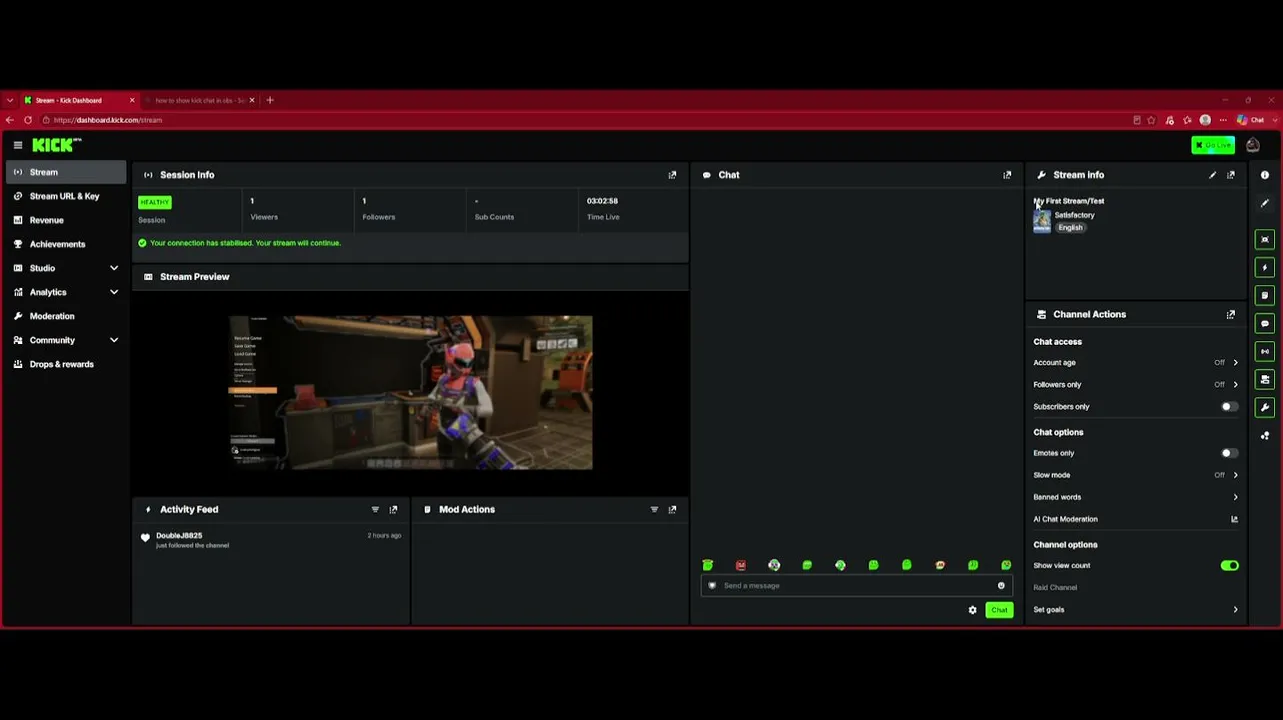Open the Mod Actions filter icon
This screenshot has height=720, width=1283.
[x=654, y=509]
